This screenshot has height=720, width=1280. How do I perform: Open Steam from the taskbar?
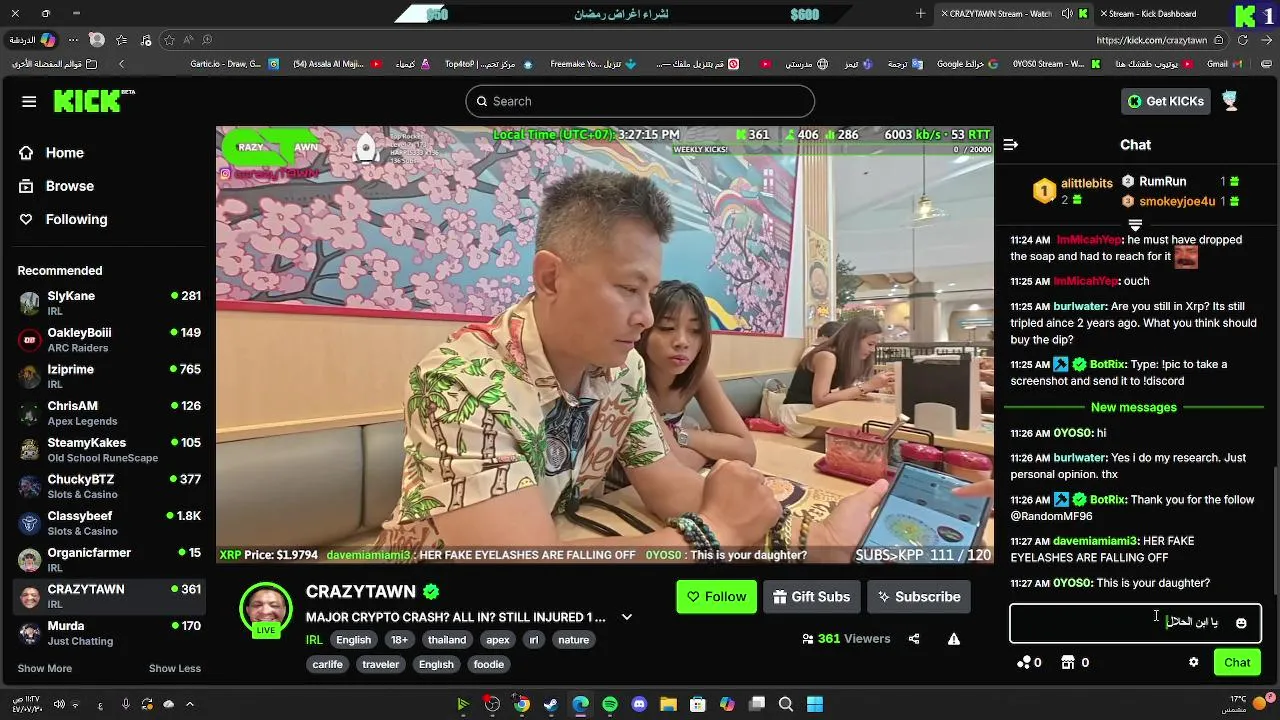(551, 704)
